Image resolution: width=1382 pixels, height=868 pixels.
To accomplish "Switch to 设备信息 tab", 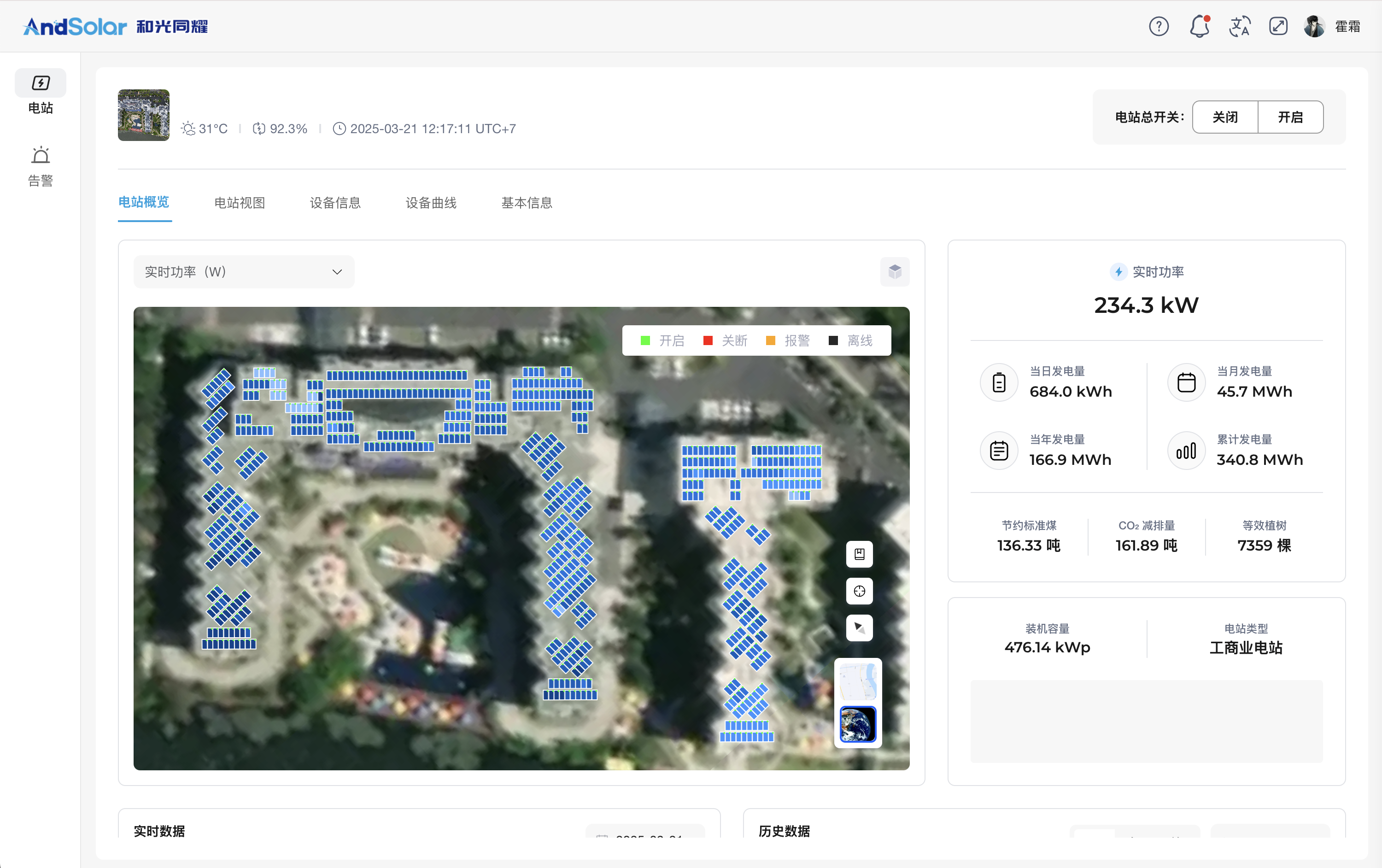I will [336, 203].
